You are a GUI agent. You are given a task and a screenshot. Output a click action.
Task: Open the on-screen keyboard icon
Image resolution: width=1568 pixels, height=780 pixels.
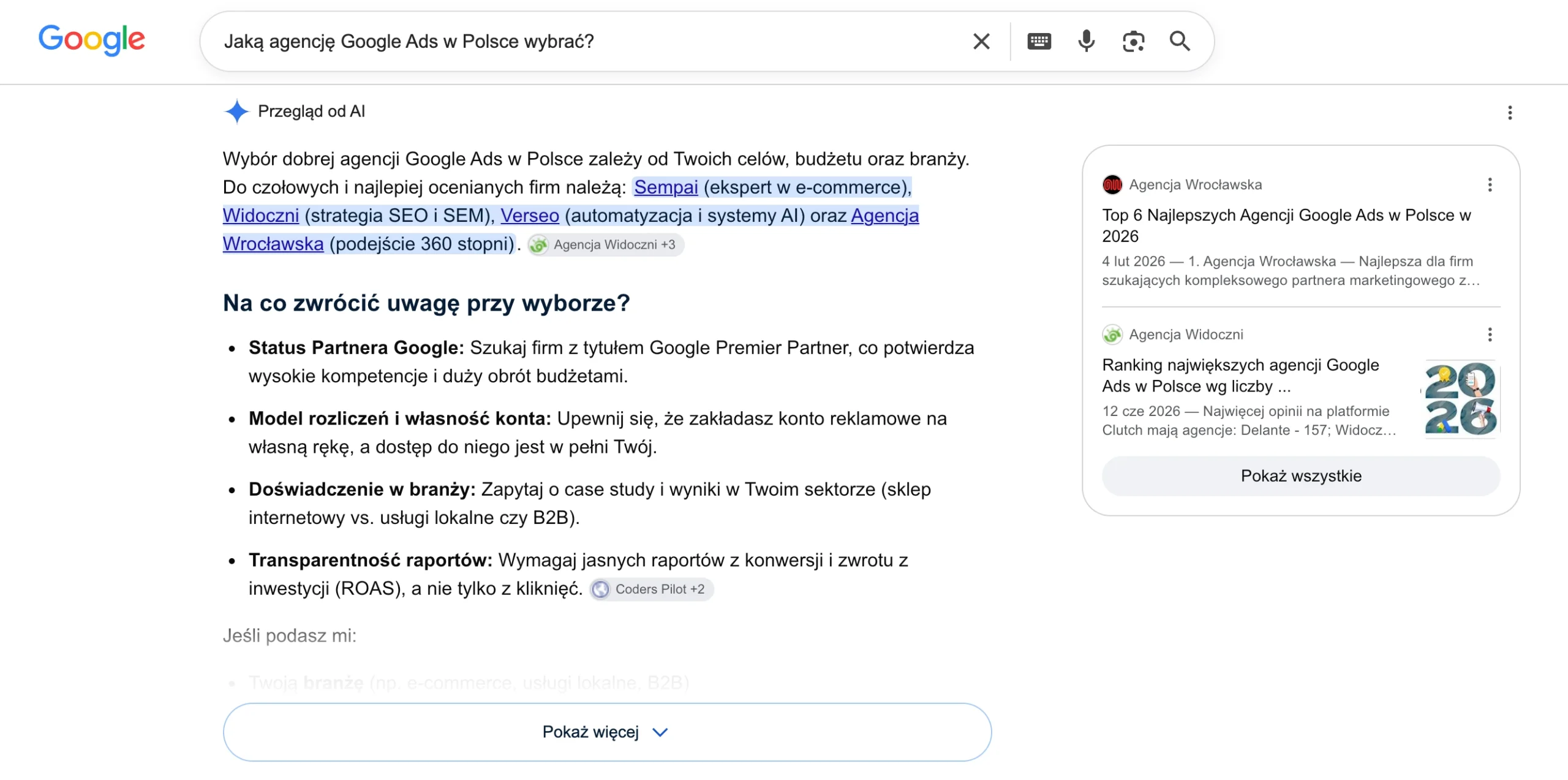1039,42
